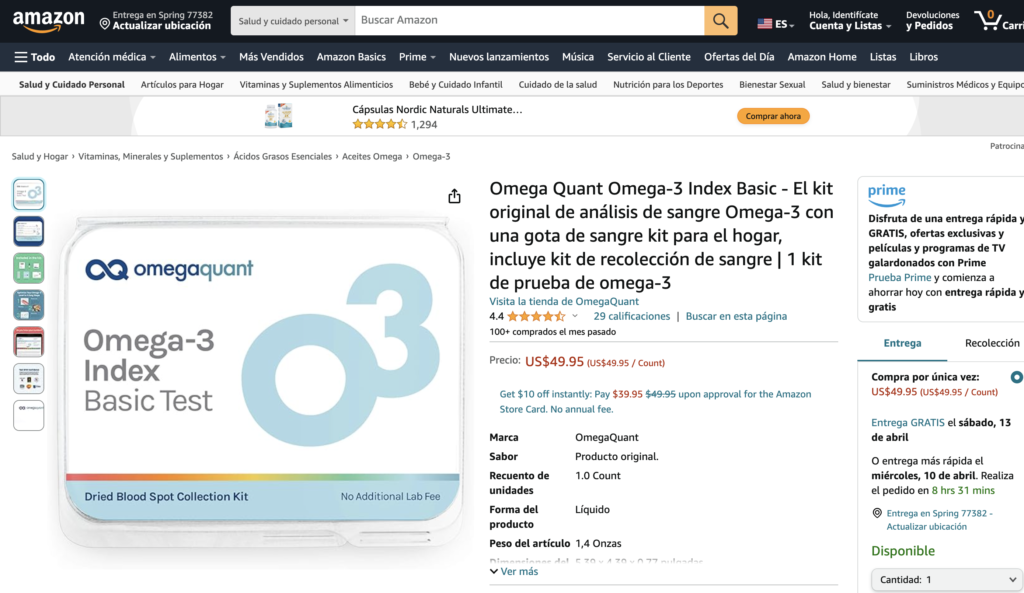Click the US flag language icon

[765, 24]
